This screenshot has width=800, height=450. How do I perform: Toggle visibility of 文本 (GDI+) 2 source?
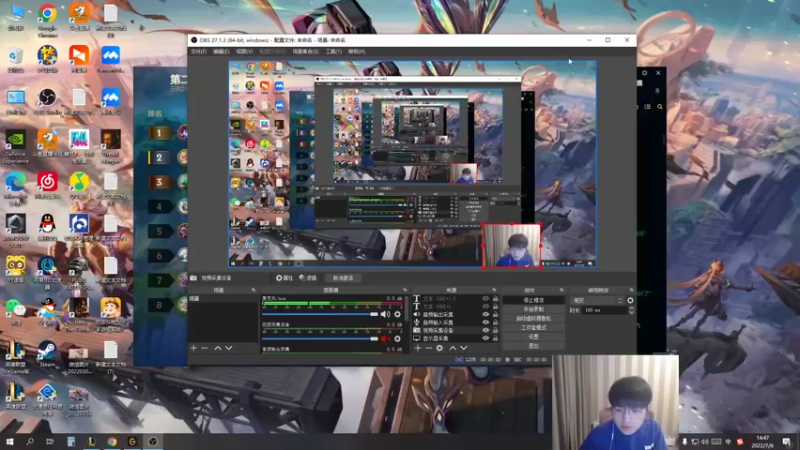485,299
